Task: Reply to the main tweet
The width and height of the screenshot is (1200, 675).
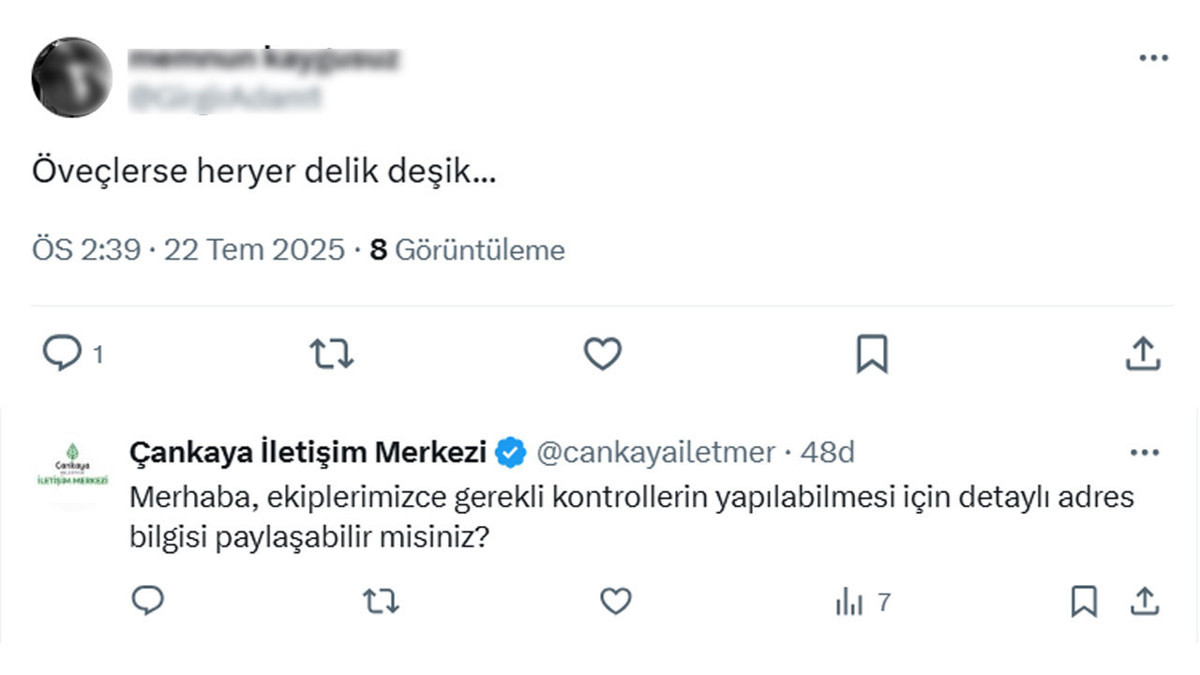Action: 62,353
